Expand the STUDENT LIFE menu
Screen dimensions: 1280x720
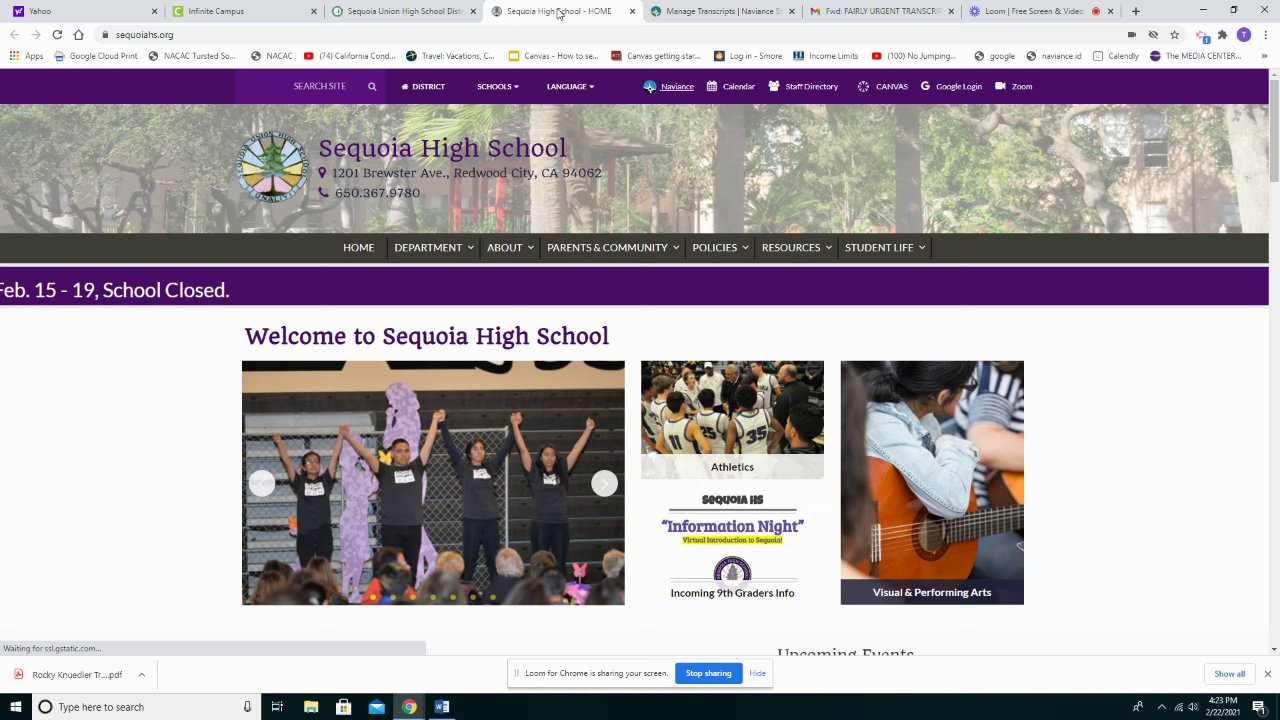[x=885, y=247]
